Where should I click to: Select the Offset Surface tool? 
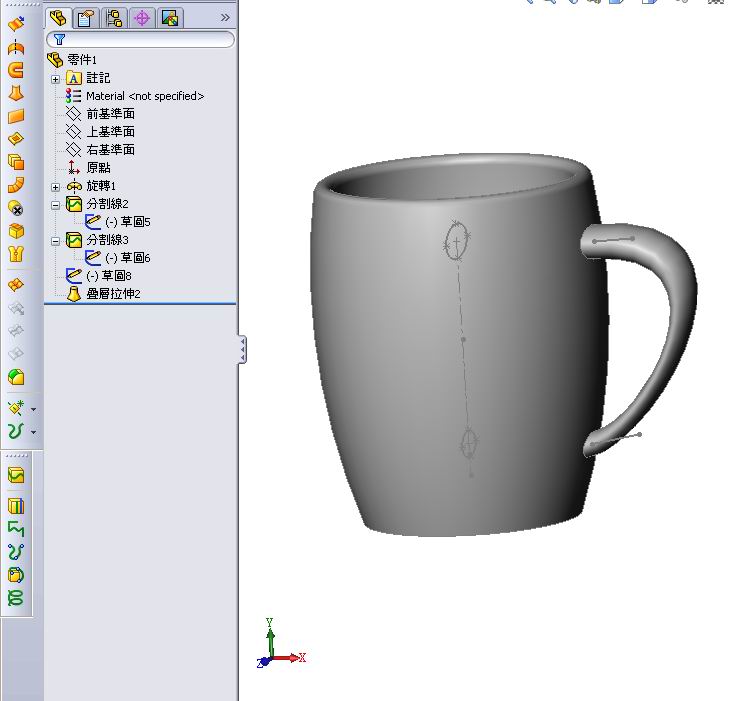(16, 162)
